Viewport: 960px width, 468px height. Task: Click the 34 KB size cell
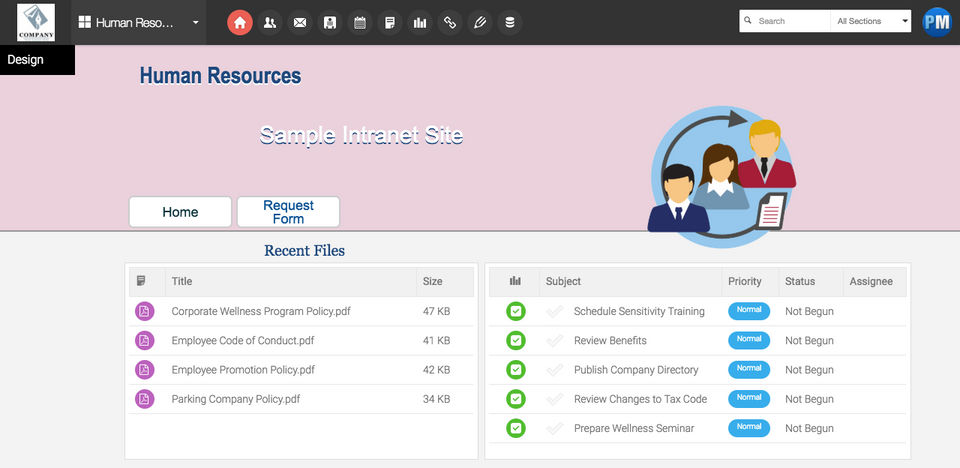[436, 399]
